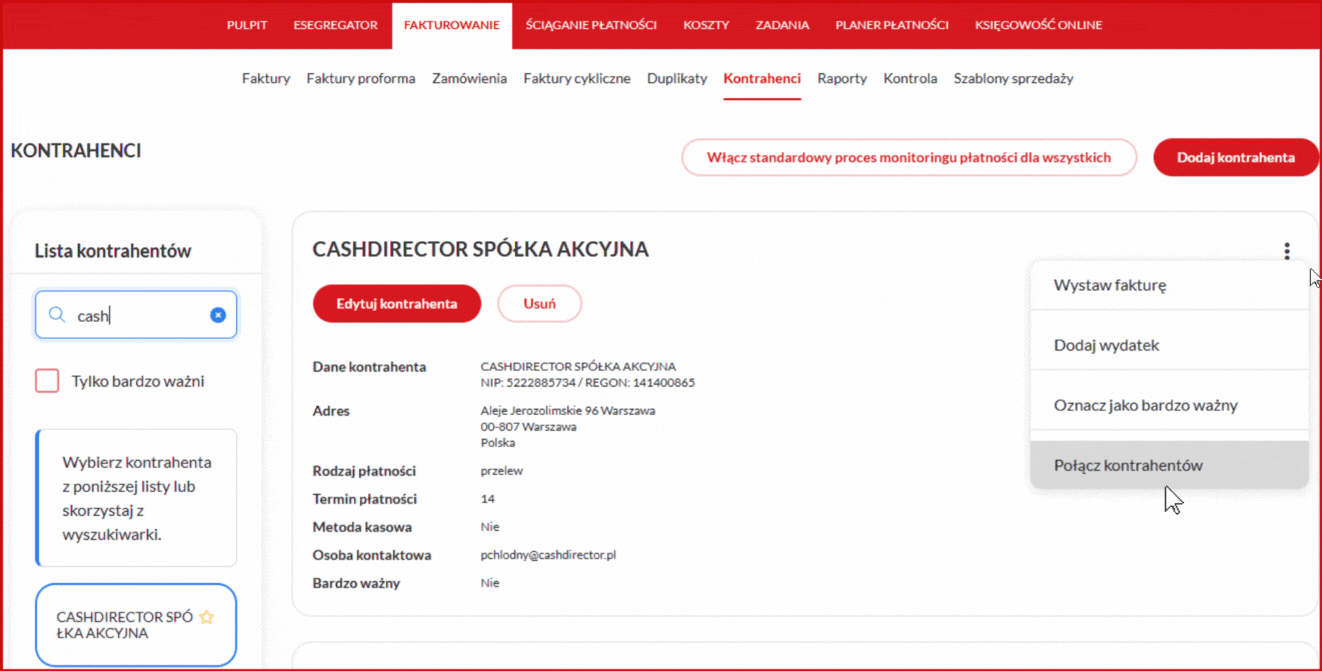Image resolution: width=1322 pixels, height=671 pixels.
Task: Open Duplikaty section
Action: coord(677,78)
